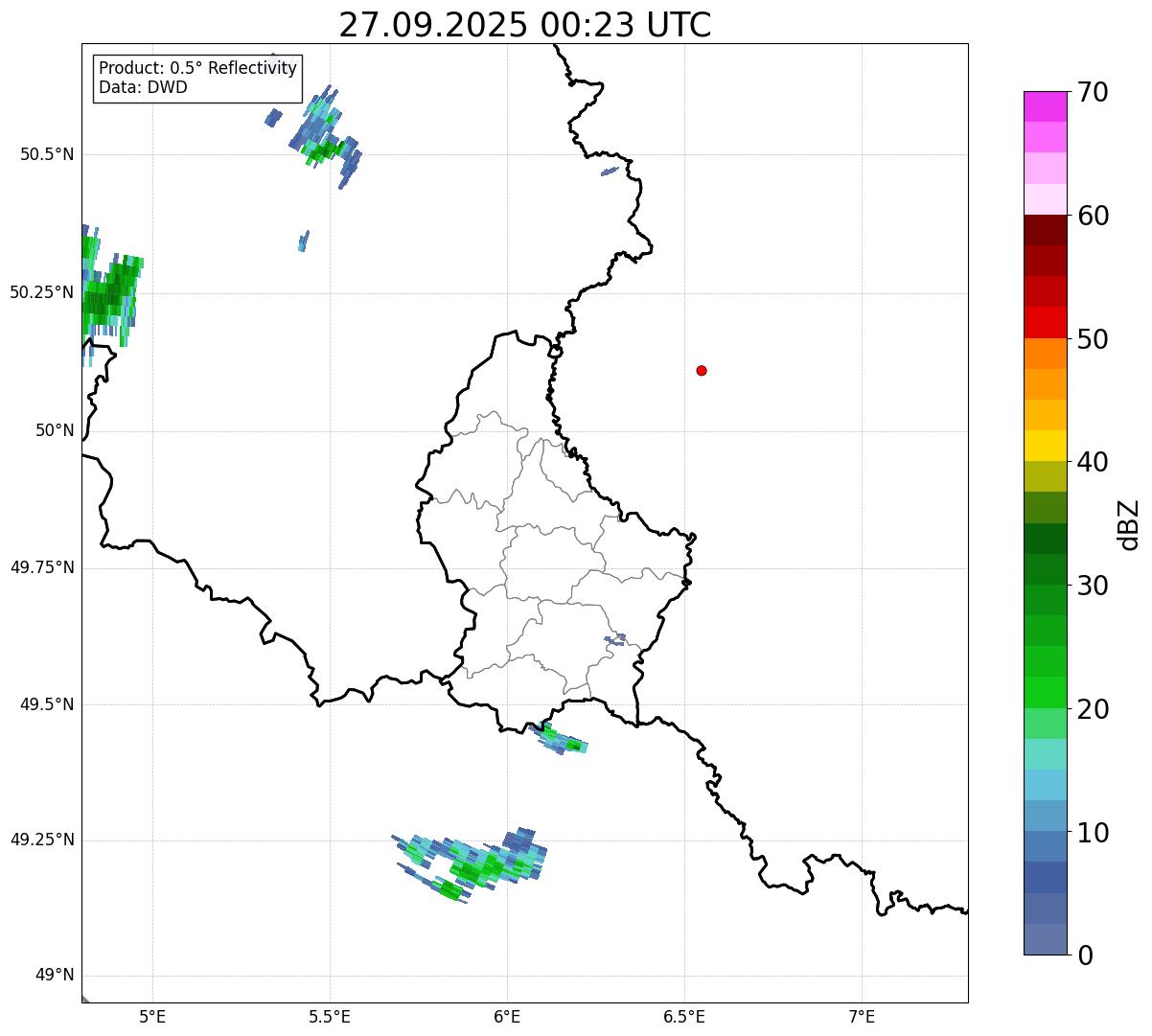The height and width of the screenshot is (1036, 1152).
Task: Click the 6.5°E longitude label
Action: 684,1017
